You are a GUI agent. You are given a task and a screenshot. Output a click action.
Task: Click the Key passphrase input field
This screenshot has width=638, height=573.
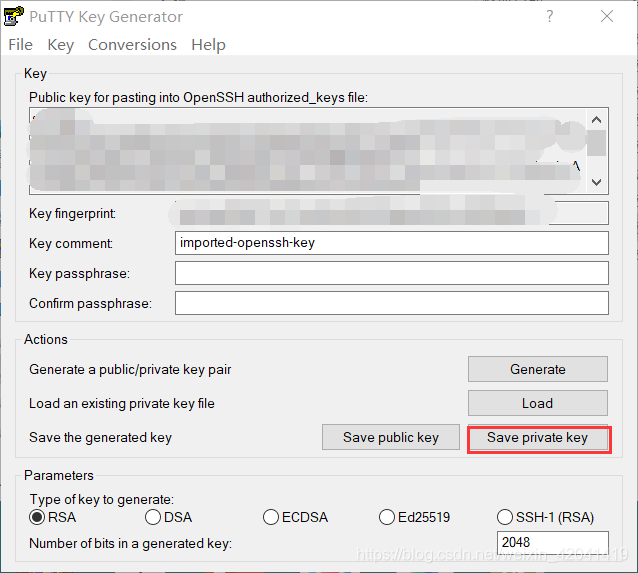392,273
